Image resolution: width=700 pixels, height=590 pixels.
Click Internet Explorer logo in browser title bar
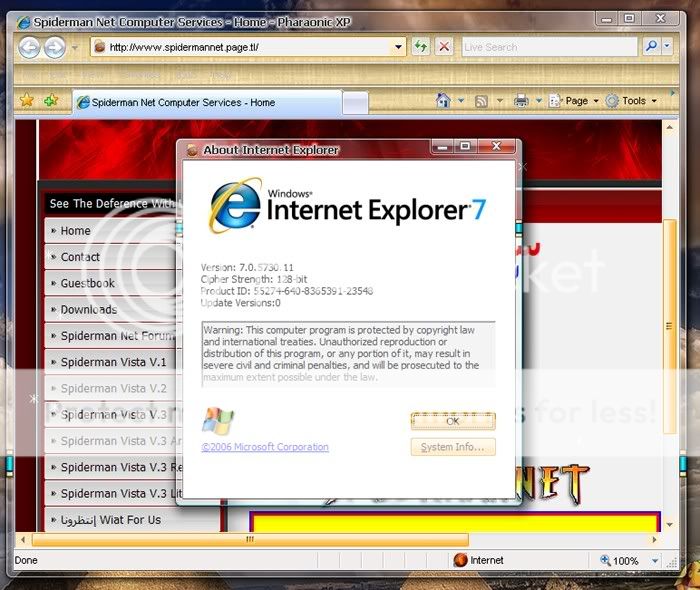pos(24,22)
